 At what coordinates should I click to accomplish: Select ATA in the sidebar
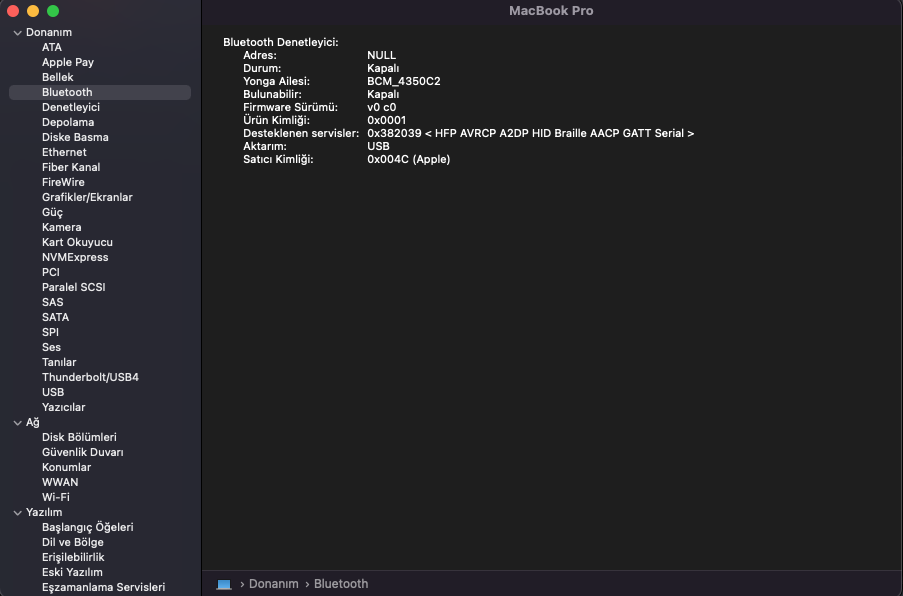(52, 47)
